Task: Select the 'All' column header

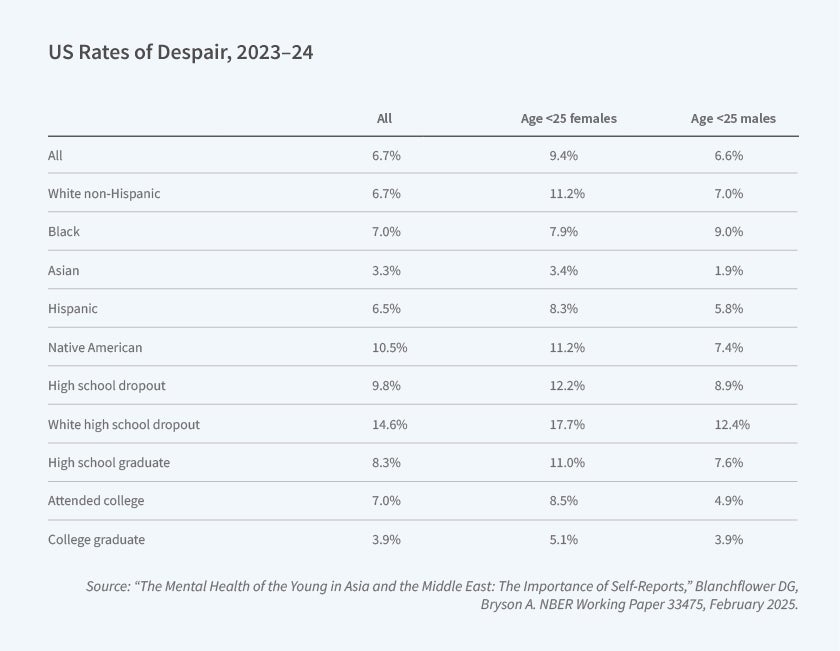Action: click(384, 118)
